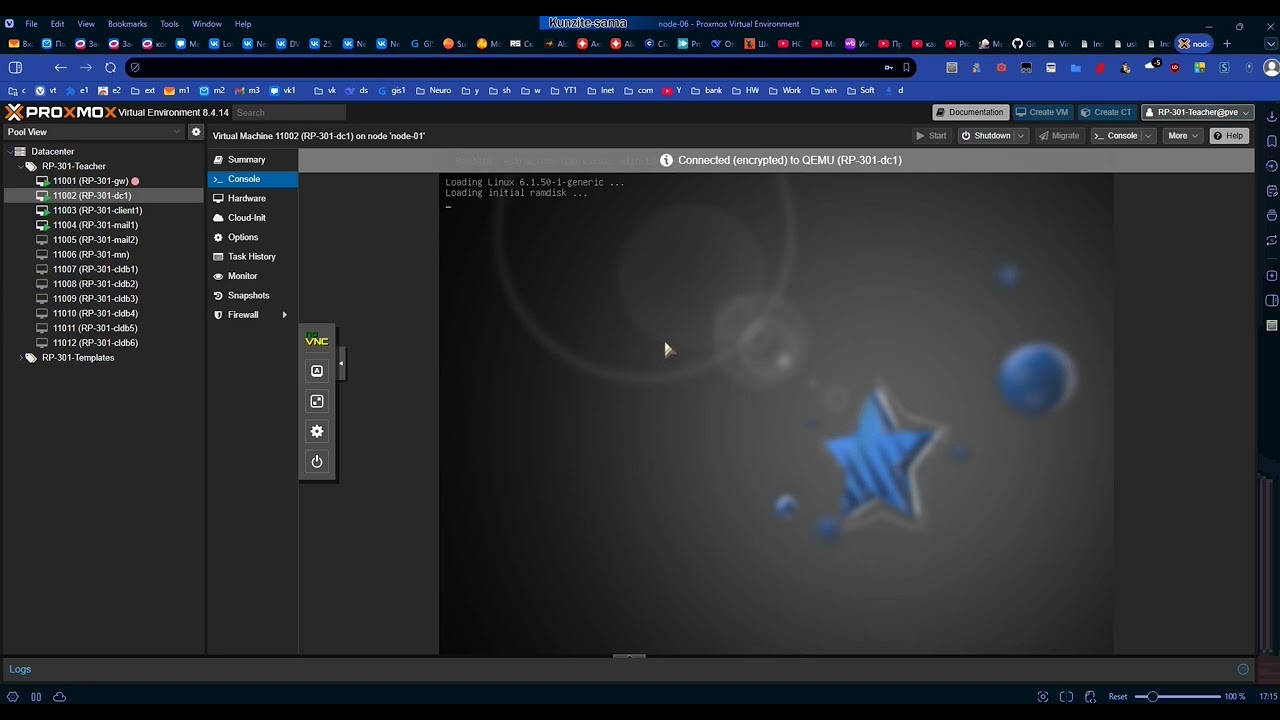Screen dimensions: 1280x720
Task: Open the Shutdown dropdown arrow
Action: pos(1021,136)
